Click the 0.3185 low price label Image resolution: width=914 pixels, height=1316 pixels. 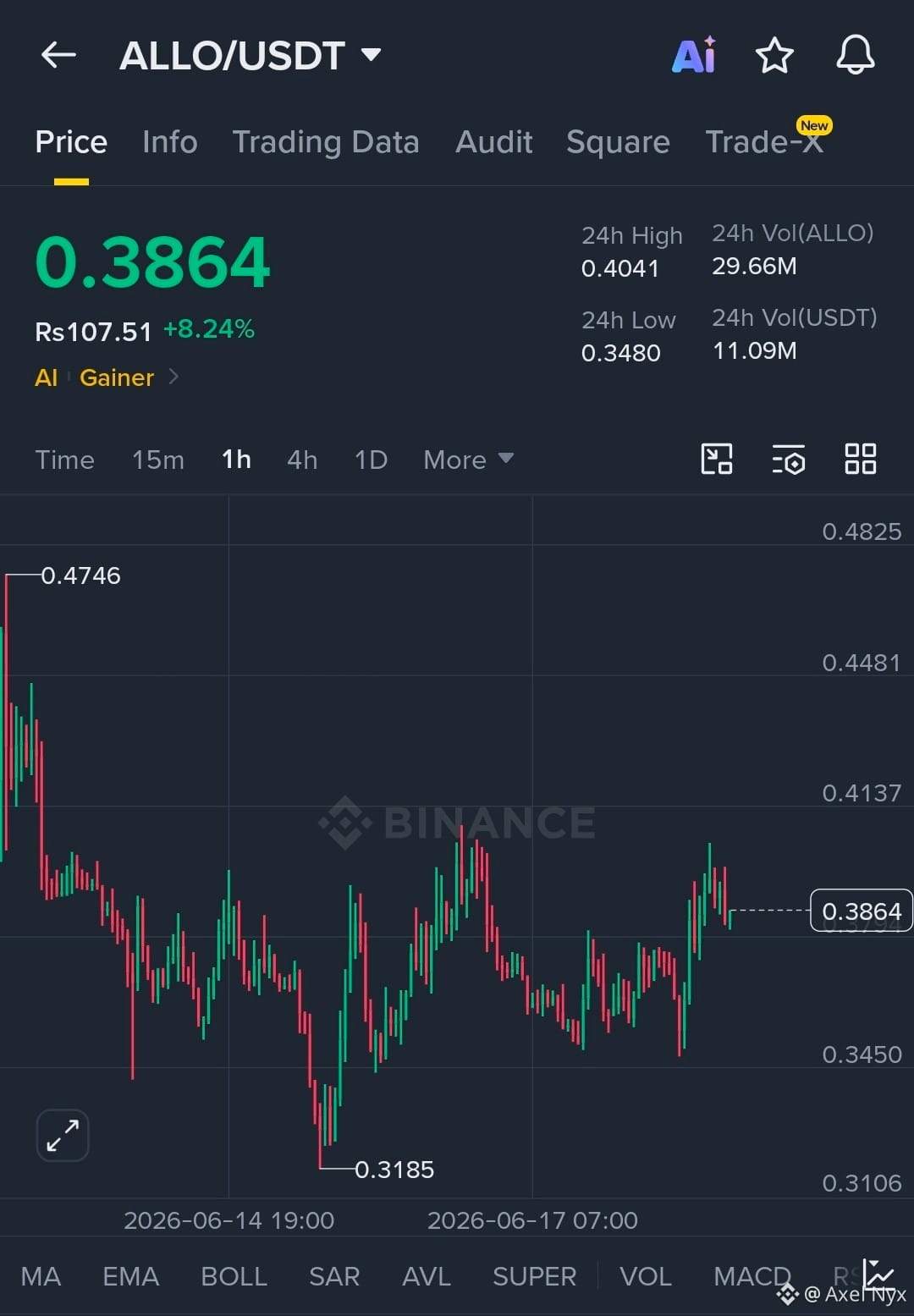point(394,1170)
